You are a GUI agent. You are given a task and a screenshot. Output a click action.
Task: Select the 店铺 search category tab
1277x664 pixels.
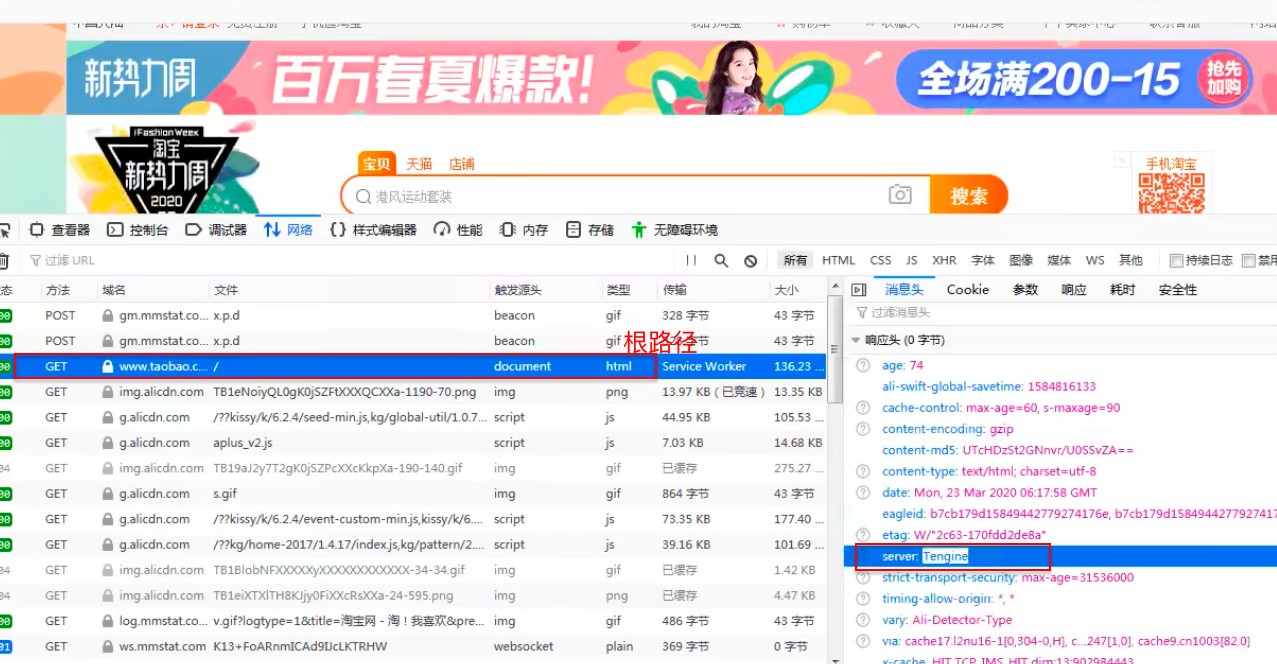pyautogui.click(x=462, y=164)
